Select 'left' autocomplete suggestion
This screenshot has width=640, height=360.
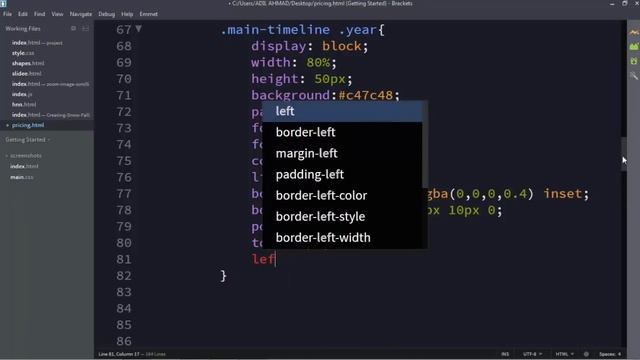pos(342,111)
